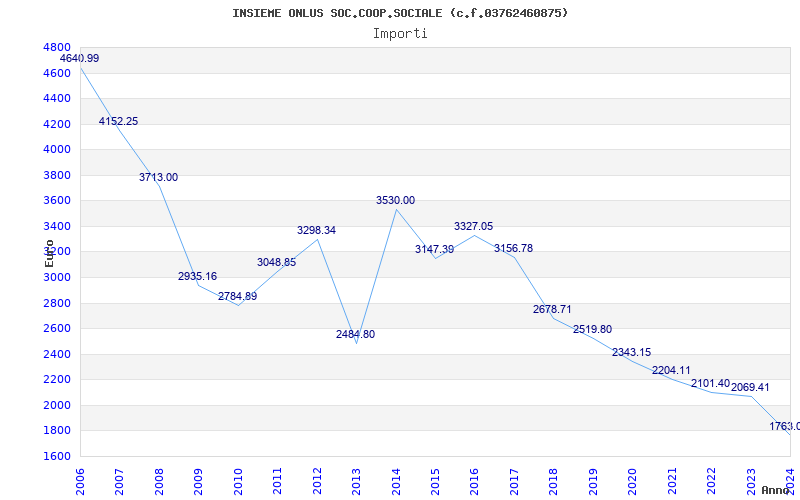
Task: Click the 2007 x-axis year label
Action: (x=119, y=482)
